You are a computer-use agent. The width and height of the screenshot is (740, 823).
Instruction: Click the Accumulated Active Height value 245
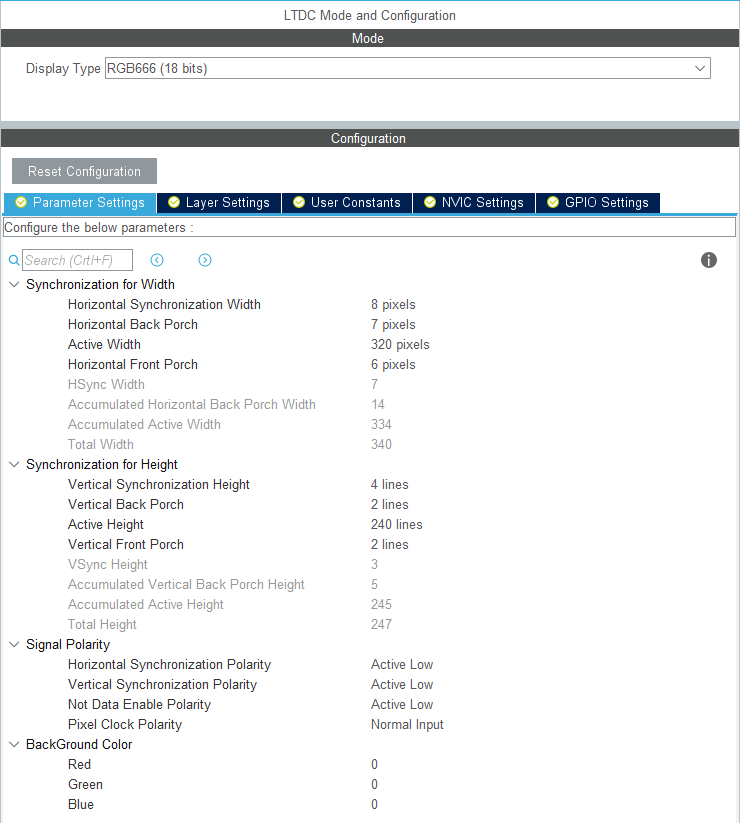381,604
